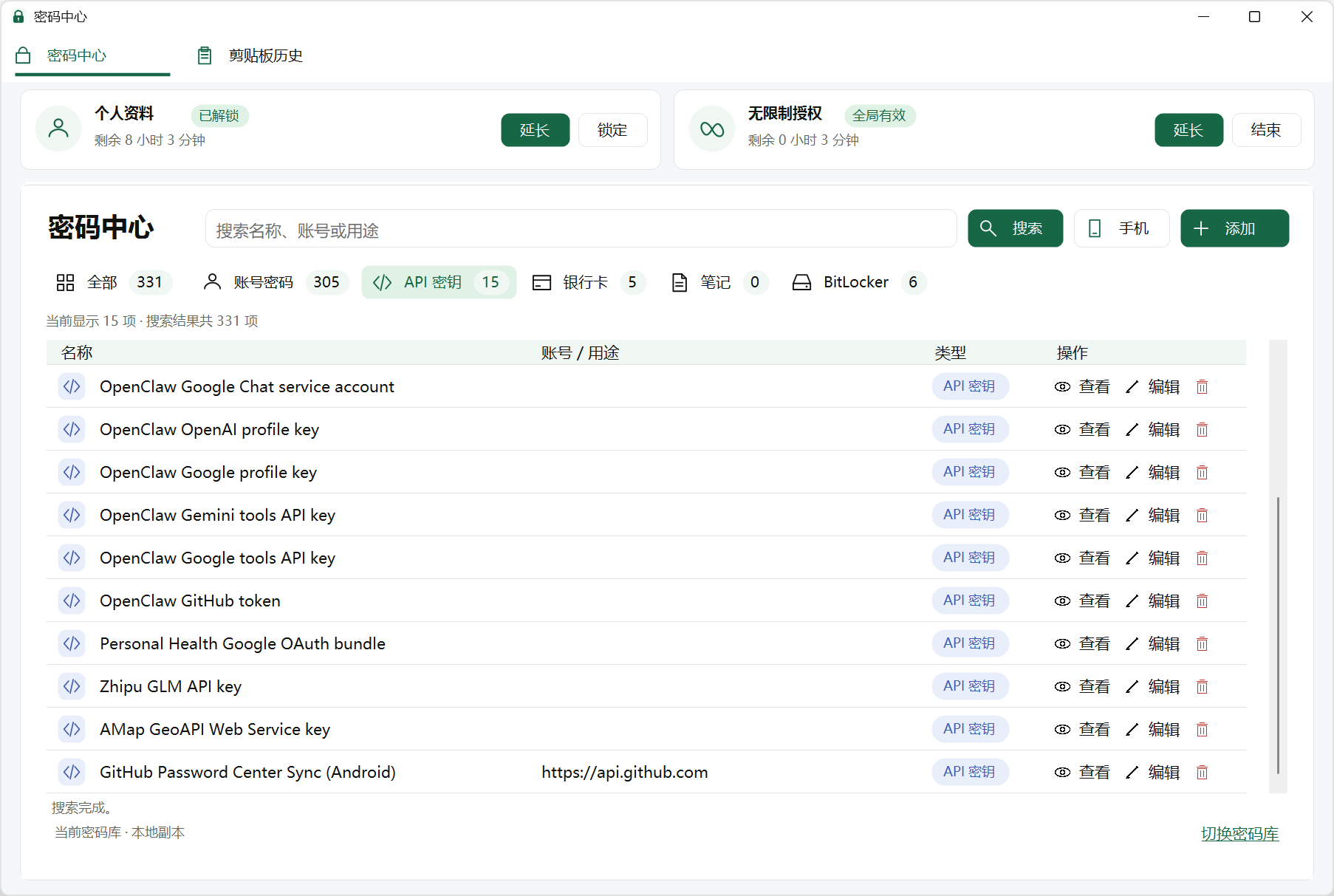Click 查看 on the AMap GeoAPI Web Service key row

[x=1082, y=730]
